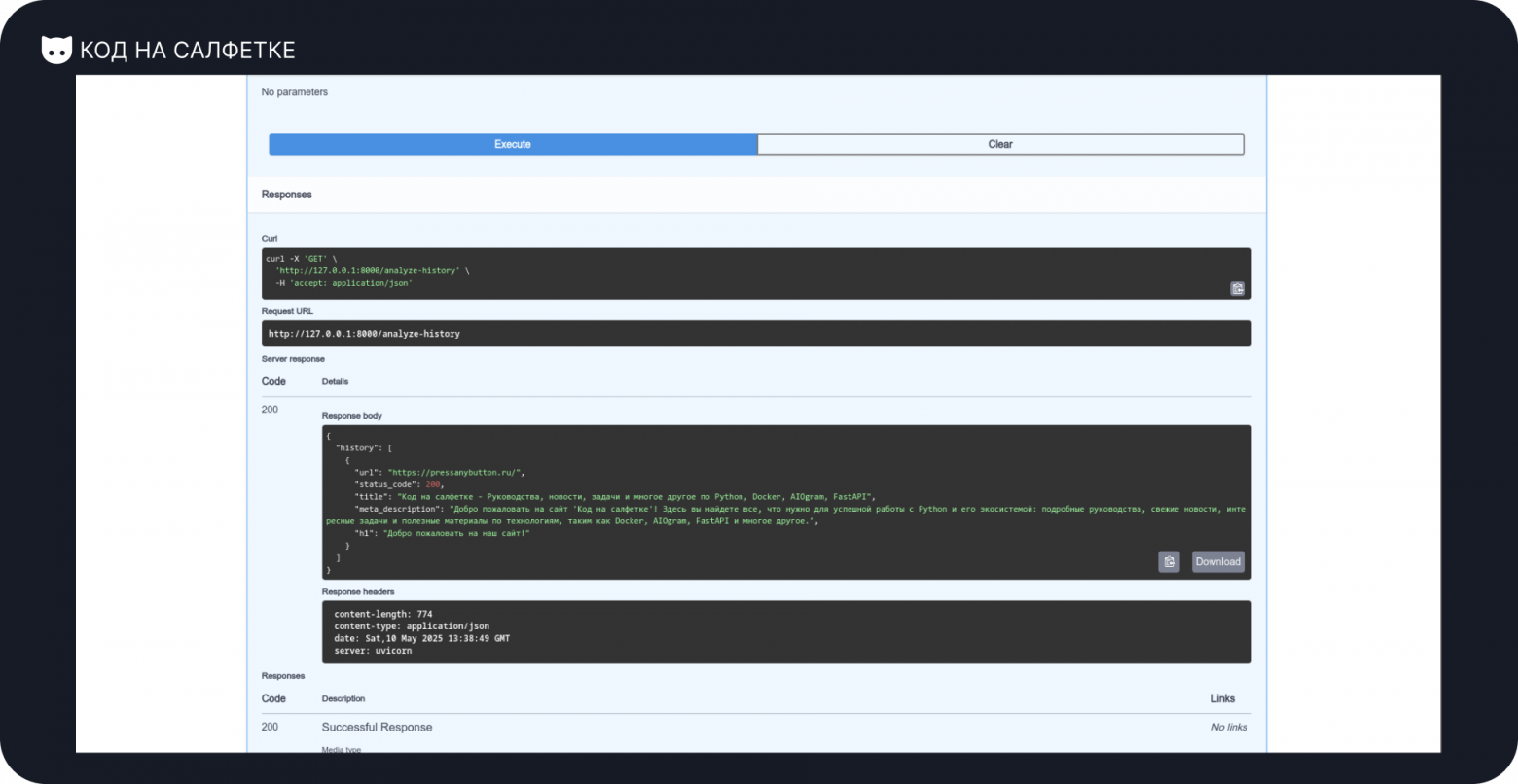Click the Responses section heading
The width and height of the screenshot is (1518, 784).
pyautogui.click(x=287, y=195)
